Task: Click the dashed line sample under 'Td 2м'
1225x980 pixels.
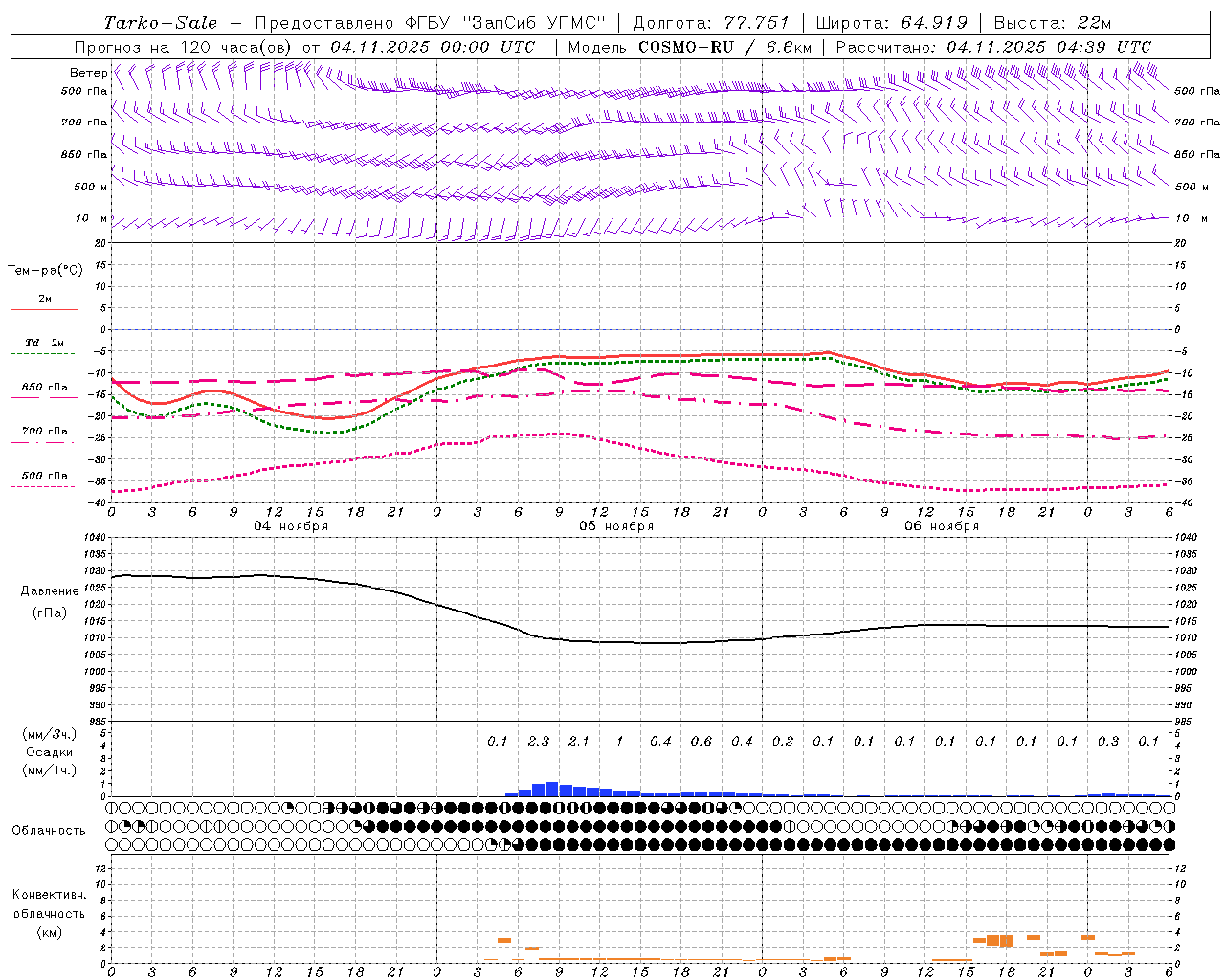Action: click(44, 354)
